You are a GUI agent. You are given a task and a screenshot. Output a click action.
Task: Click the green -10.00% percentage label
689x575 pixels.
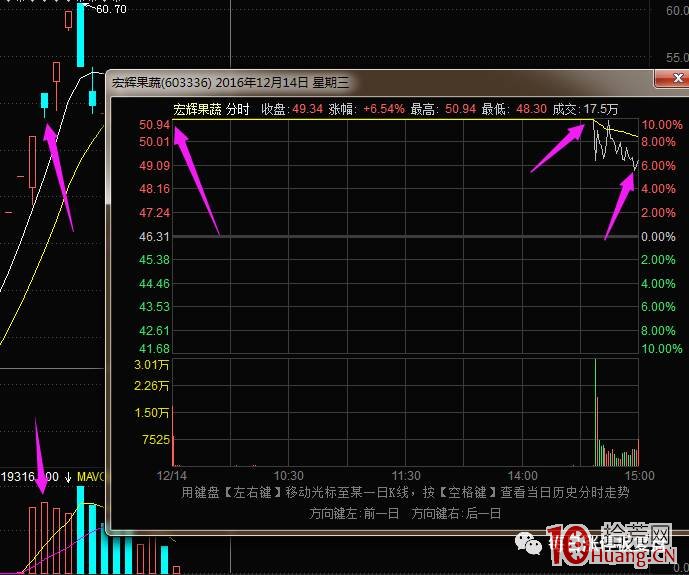click(662, 349)
